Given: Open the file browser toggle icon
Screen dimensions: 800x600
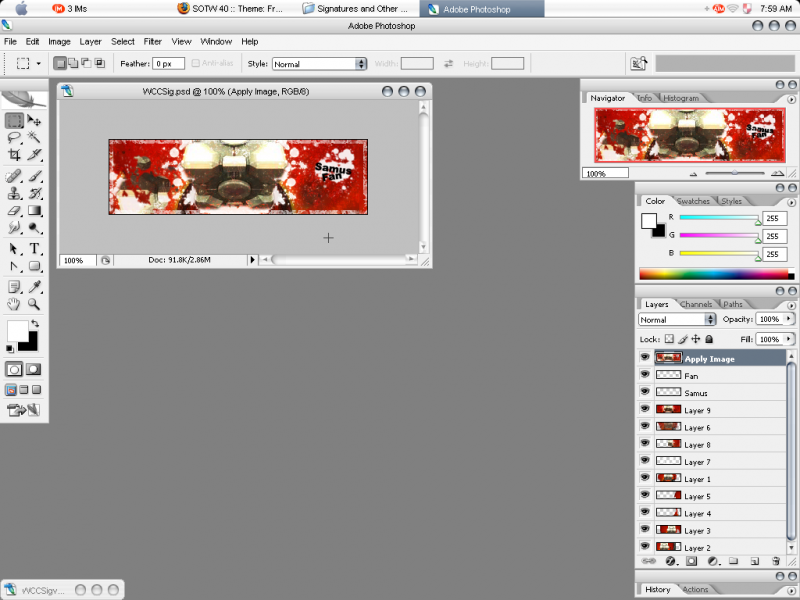Looking at the screenshot, I should (x=639, y=63).
